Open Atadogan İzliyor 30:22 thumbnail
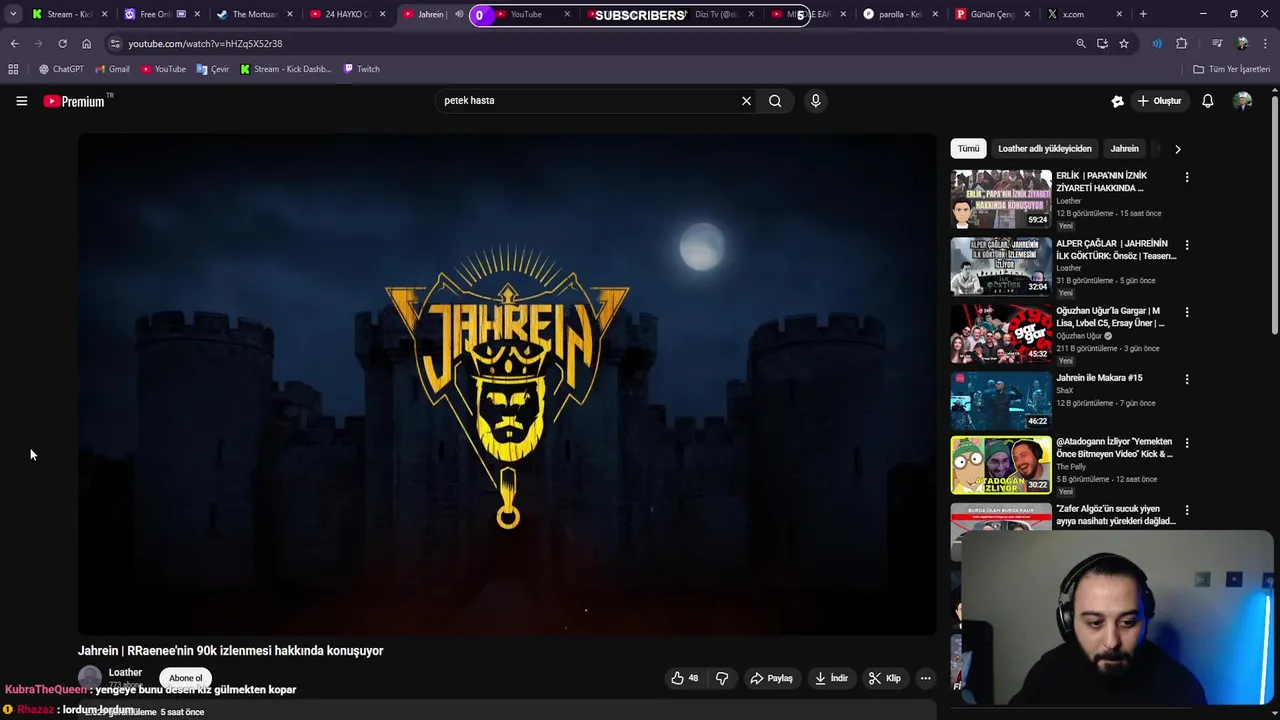Screen dimensions: 1280x720 pyautogui.click(x=1001, y=465)
